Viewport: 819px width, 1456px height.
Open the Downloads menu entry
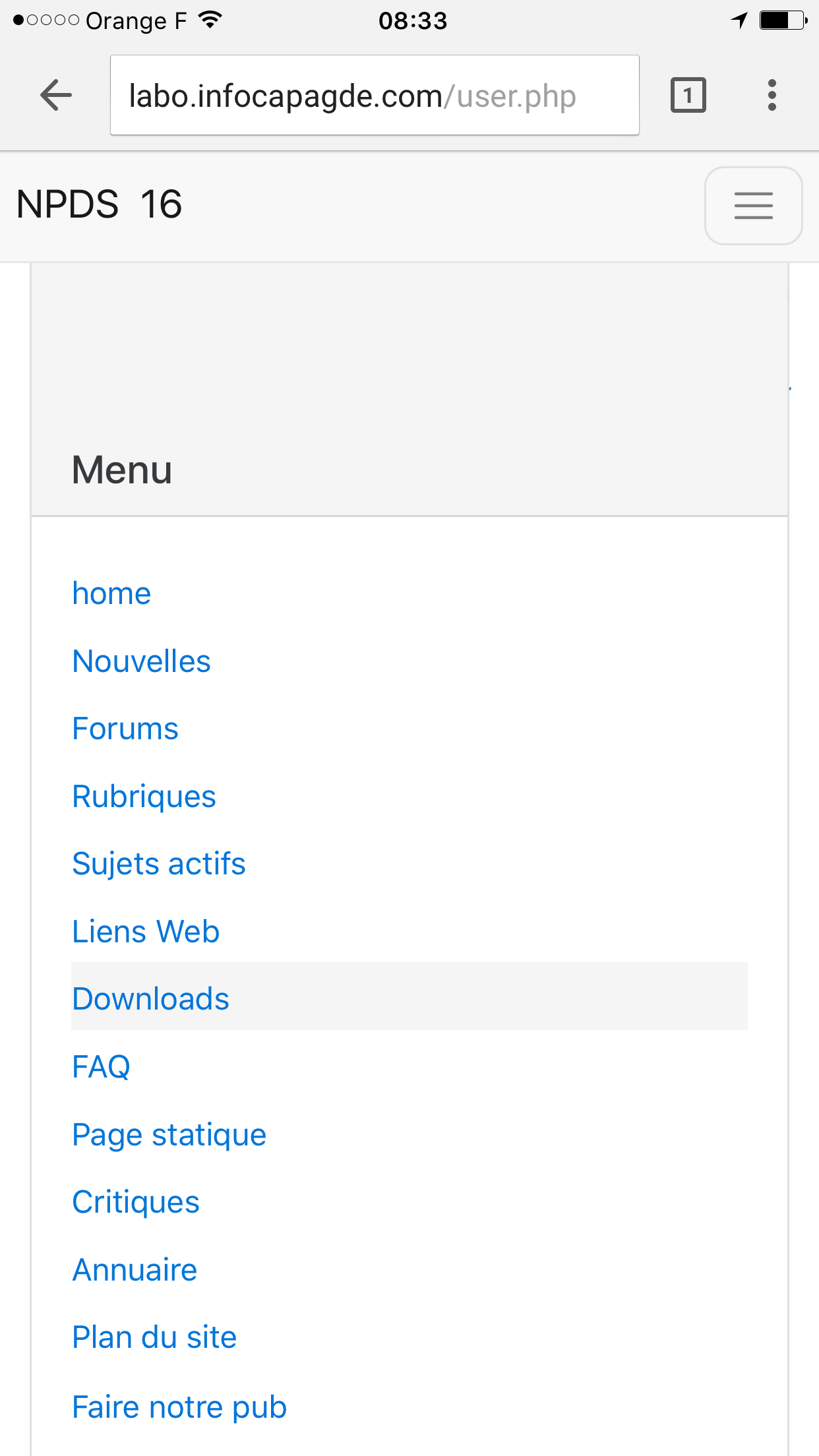coord(150,999)
